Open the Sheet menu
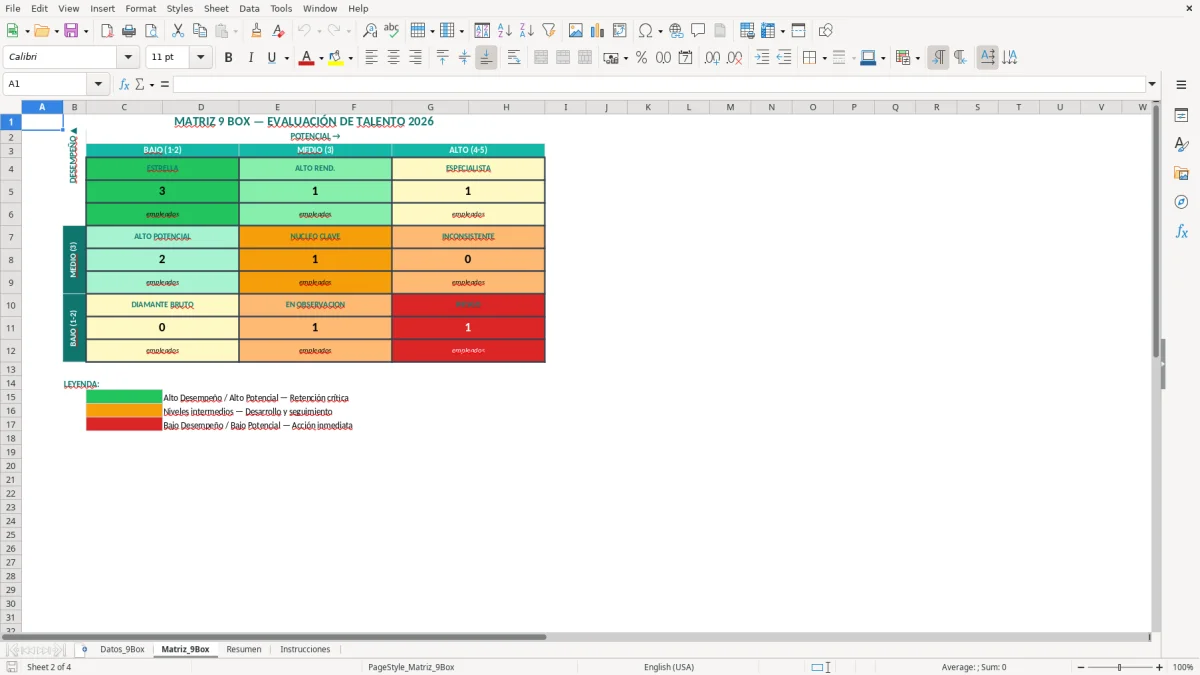 [216, 8]
